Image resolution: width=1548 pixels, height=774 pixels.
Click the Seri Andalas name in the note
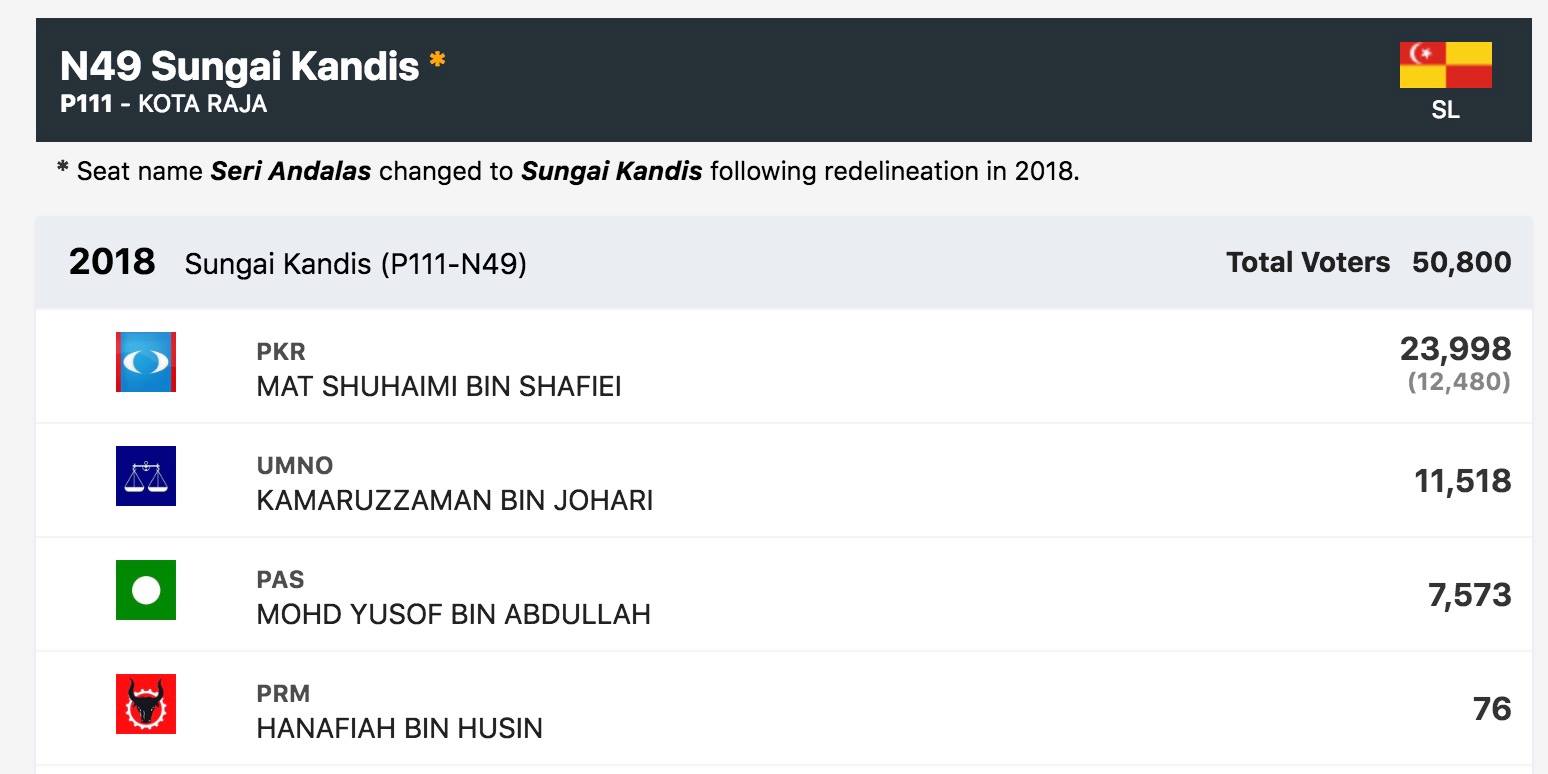(x=291, y=171)
